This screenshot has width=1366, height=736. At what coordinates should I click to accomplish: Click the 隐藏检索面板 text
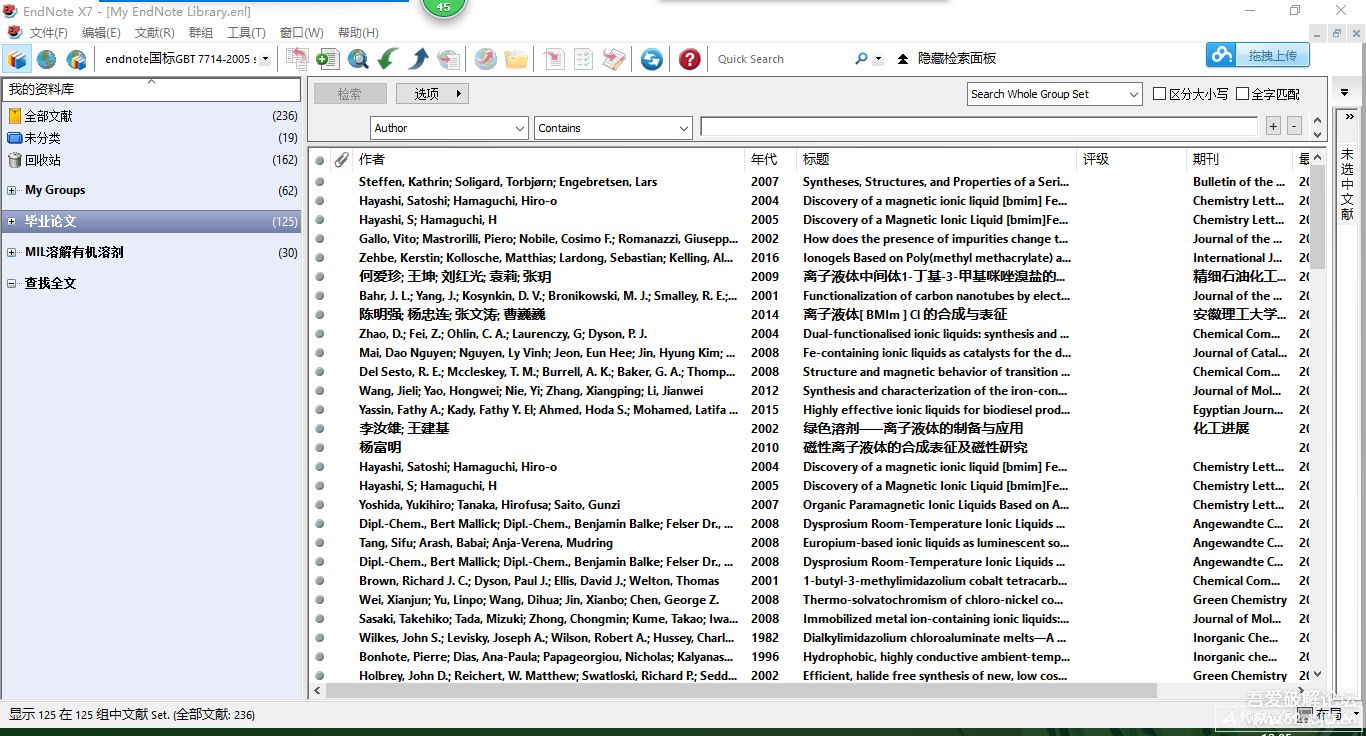click(957, 59)
